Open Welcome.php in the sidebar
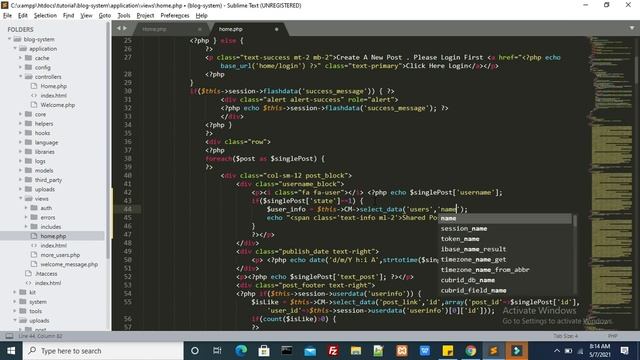 [58, 105]
